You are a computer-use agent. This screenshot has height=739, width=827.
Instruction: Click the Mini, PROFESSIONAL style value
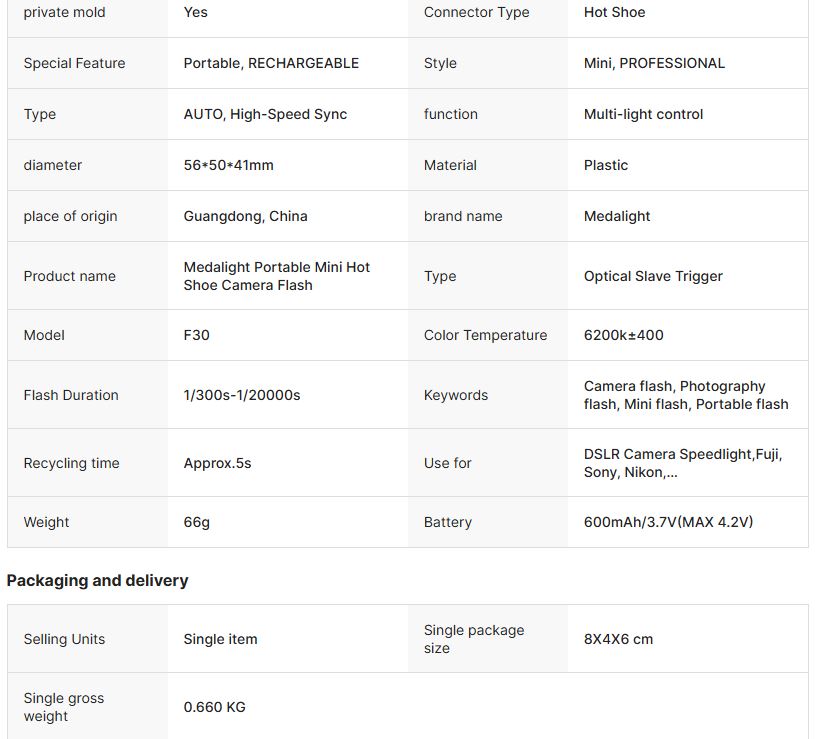(654, 63)
